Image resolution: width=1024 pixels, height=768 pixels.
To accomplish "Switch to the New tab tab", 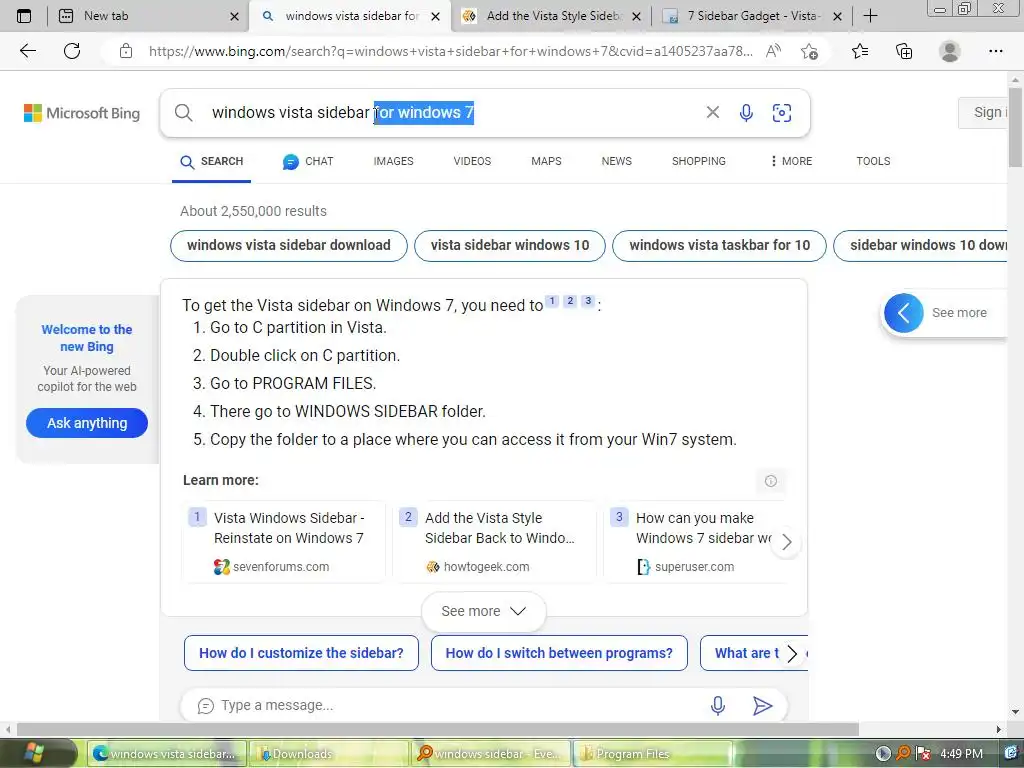I will click(x=142, y=16).
